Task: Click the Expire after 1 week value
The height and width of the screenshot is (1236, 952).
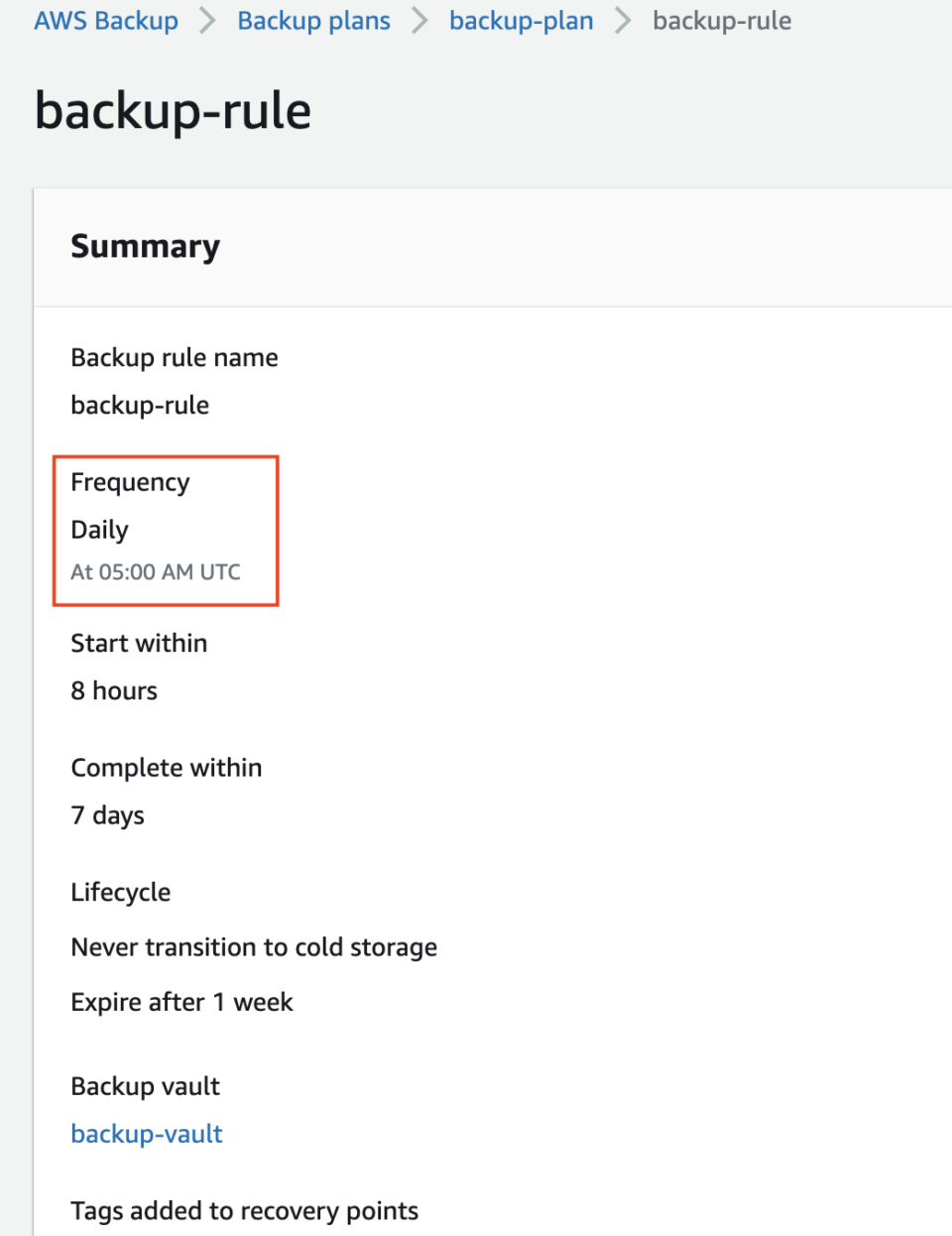Action: 181,1002
